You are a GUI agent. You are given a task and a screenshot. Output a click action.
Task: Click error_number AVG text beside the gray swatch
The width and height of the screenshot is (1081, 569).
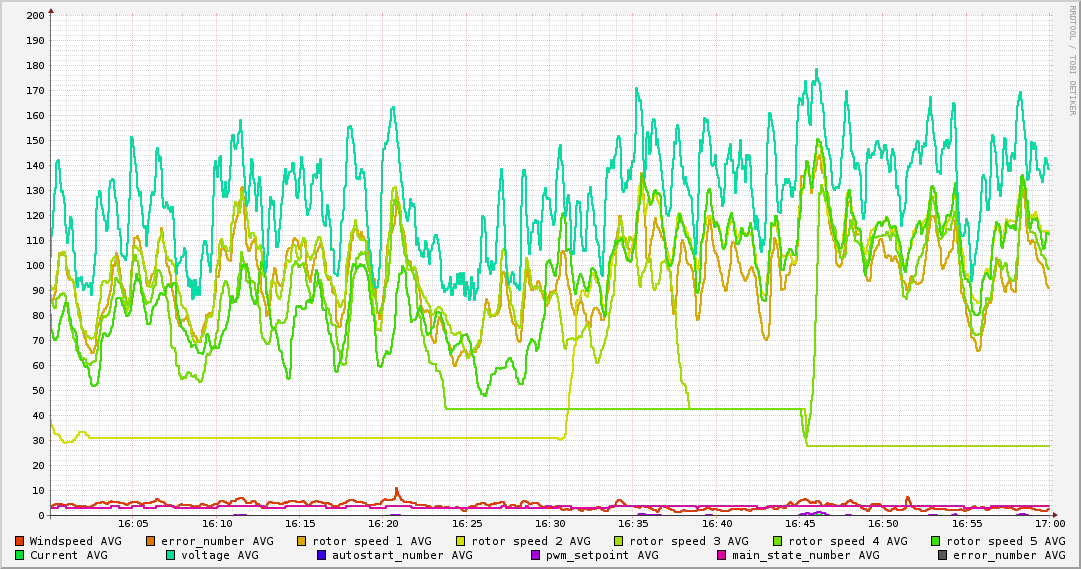pos(1009,555)
